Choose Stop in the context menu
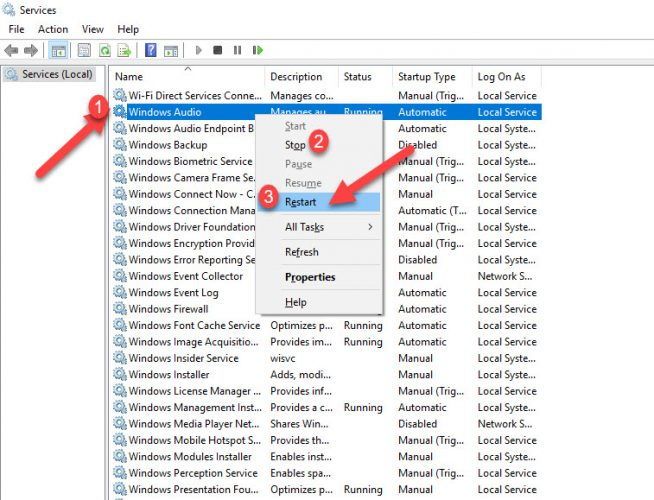This screenshot has width=654, height=500. pyautogui.click(x=295, y=145)
